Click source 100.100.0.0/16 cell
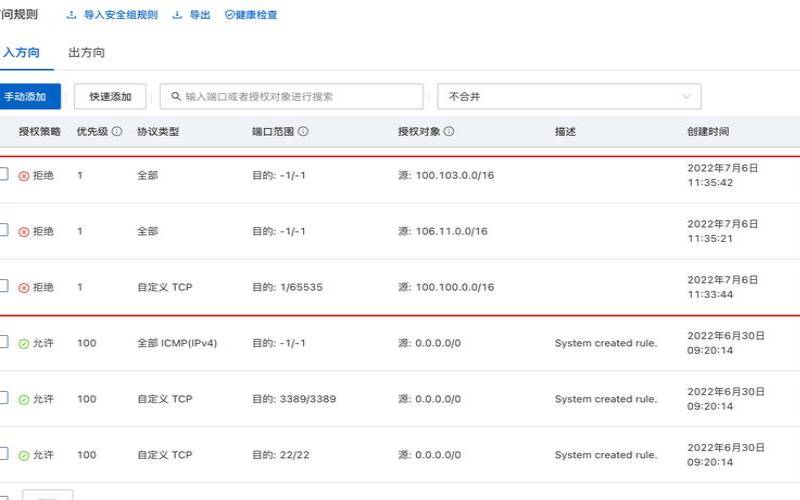Viewport: 800px width, 500px height. tap(446, 287)
